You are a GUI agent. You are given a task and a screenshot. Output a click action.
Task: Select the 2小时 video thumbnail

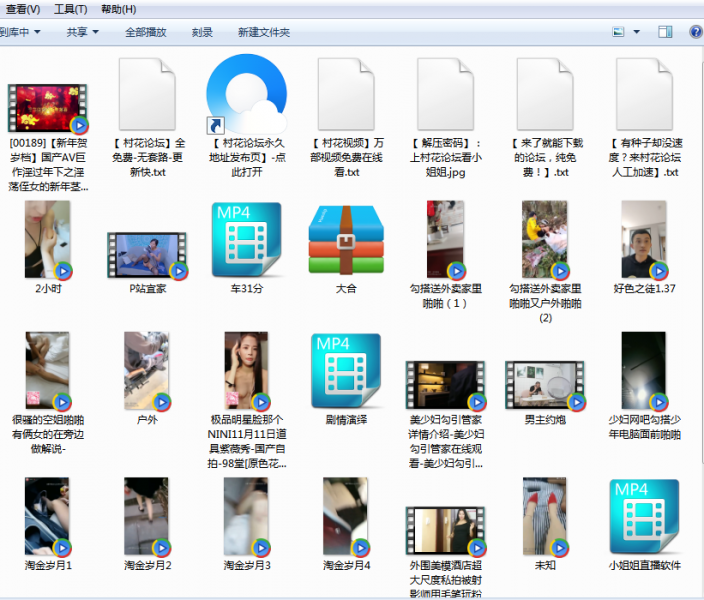[47, 239]
